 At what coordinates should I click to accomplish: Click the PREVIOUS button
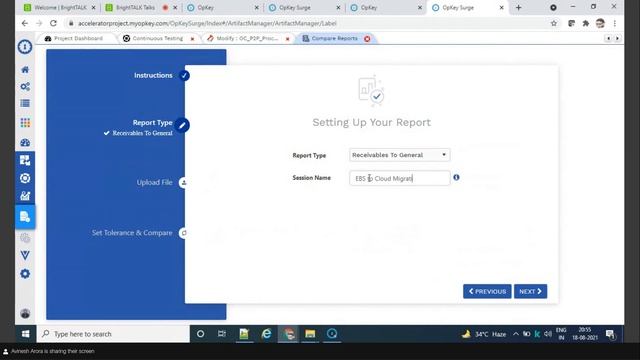487,291
